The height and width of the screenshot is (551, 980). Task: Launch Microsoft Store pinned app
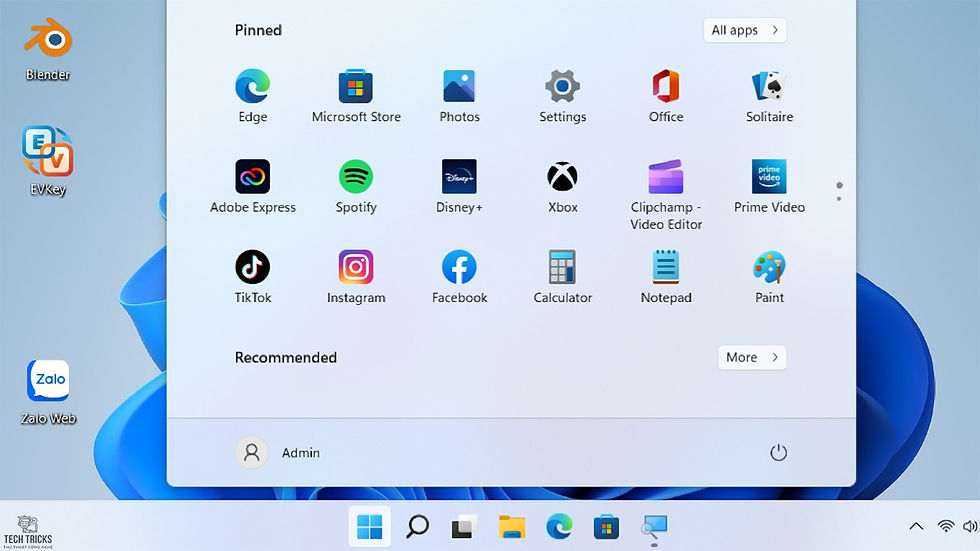coord(356,96)
